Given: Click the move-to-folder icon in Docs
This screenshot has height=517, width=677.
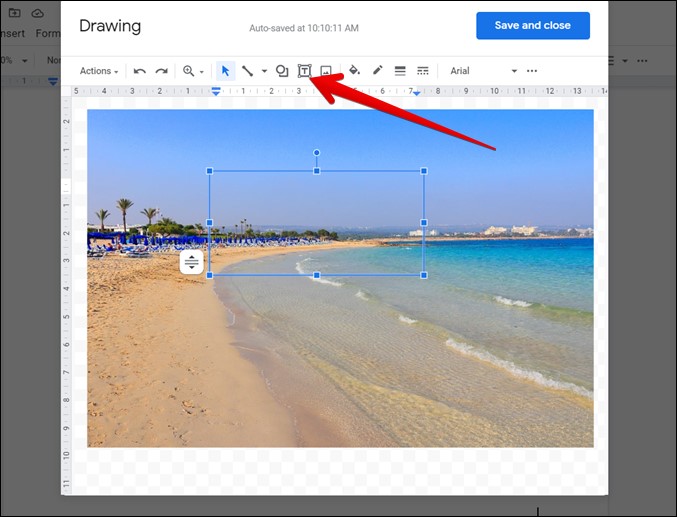Looking at the screenshot, I should point(14,13).
